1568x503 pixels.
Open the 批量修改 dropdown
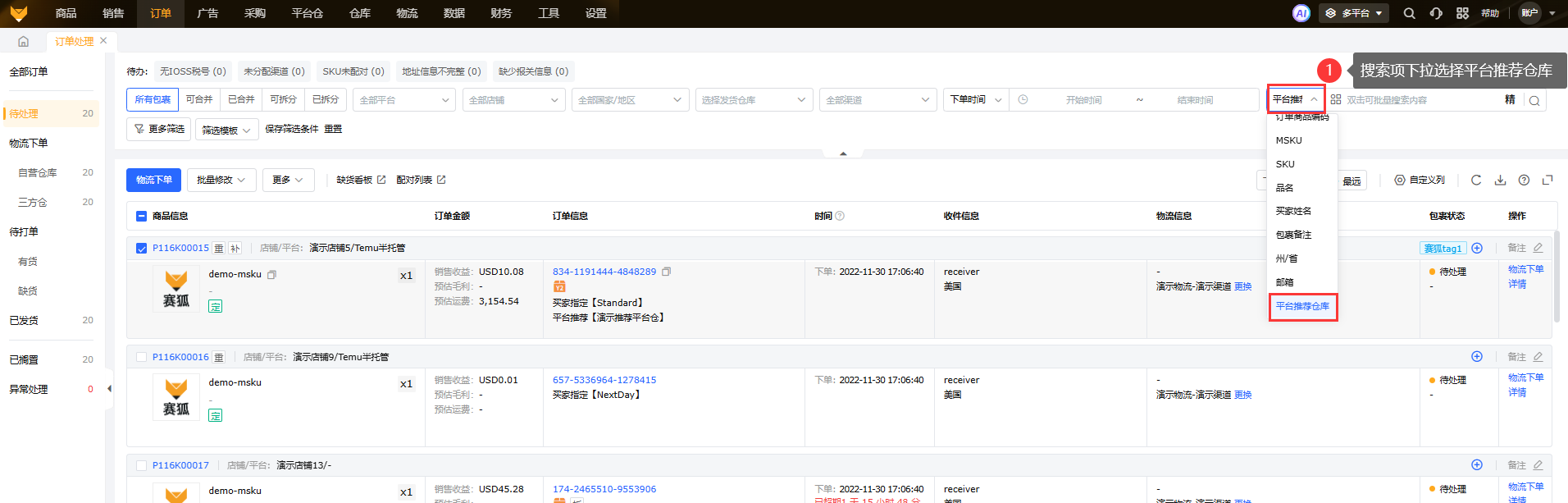click(x=221, y=180)
